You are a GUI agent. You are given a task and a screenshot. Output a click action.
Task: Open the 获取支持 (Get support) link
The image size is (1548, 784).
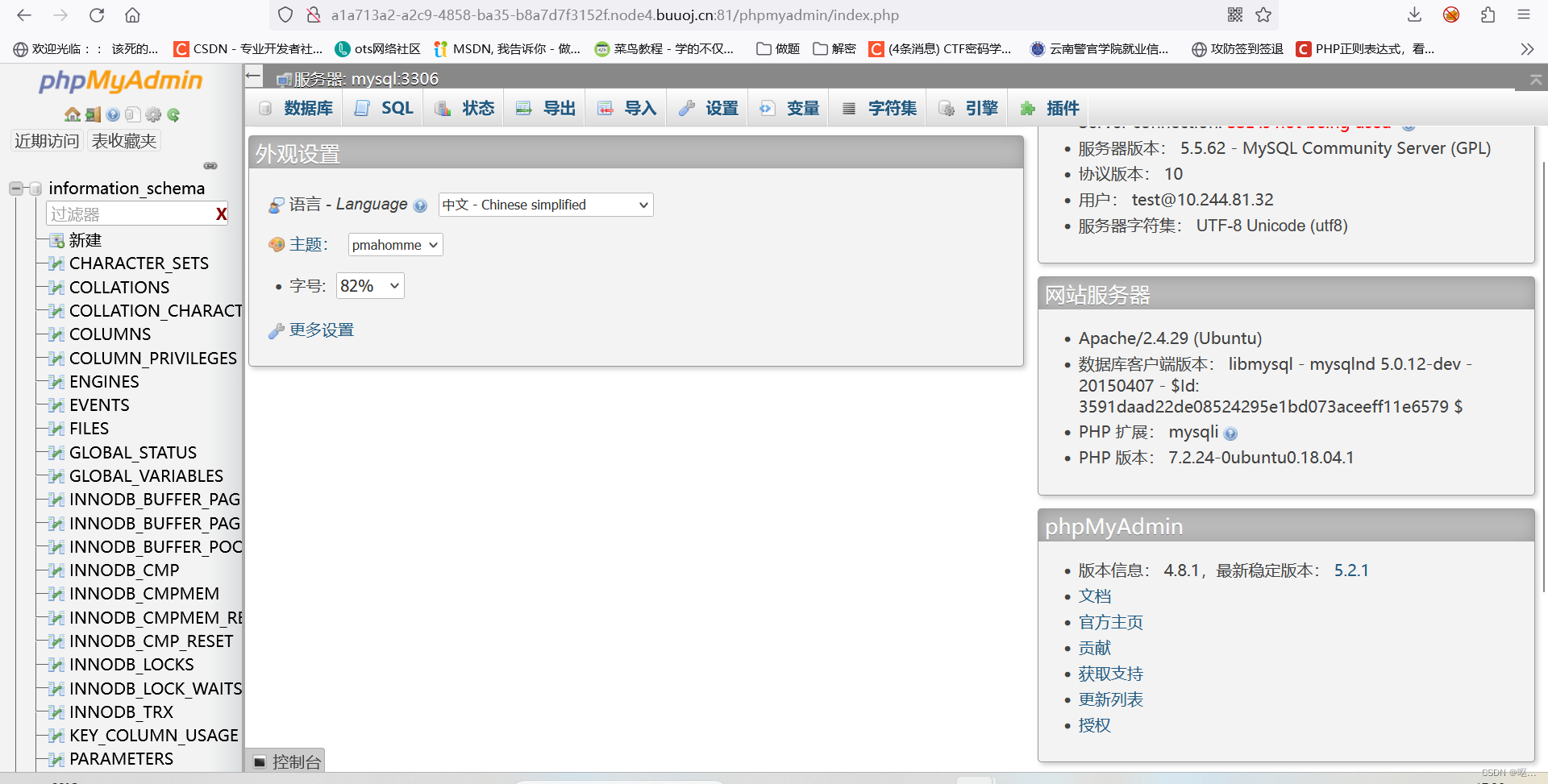1111,674
